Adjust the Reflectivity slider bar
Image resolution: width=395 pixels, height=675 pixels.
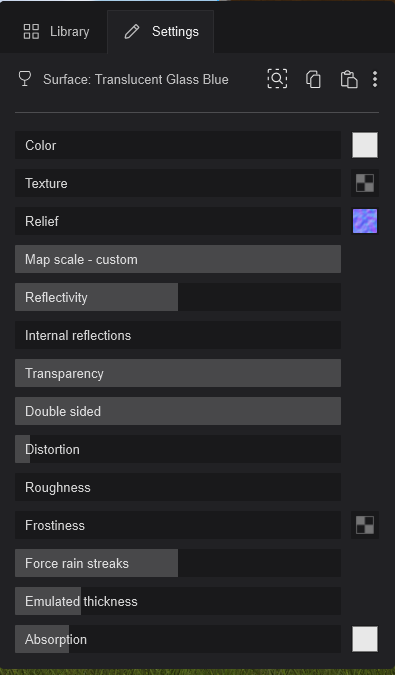coord(178,297)
